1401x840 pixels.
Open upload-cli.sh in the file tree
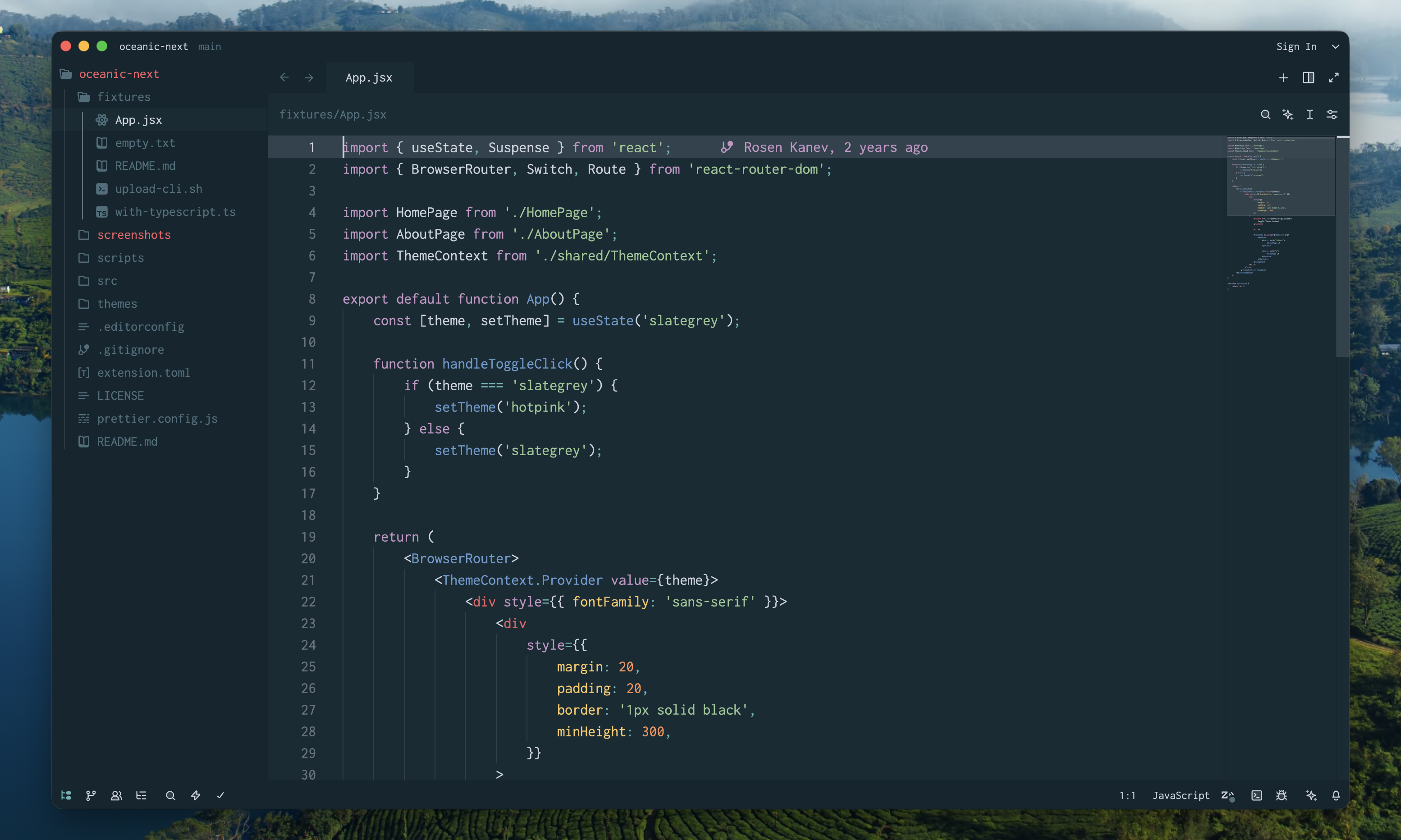[159, 188]
